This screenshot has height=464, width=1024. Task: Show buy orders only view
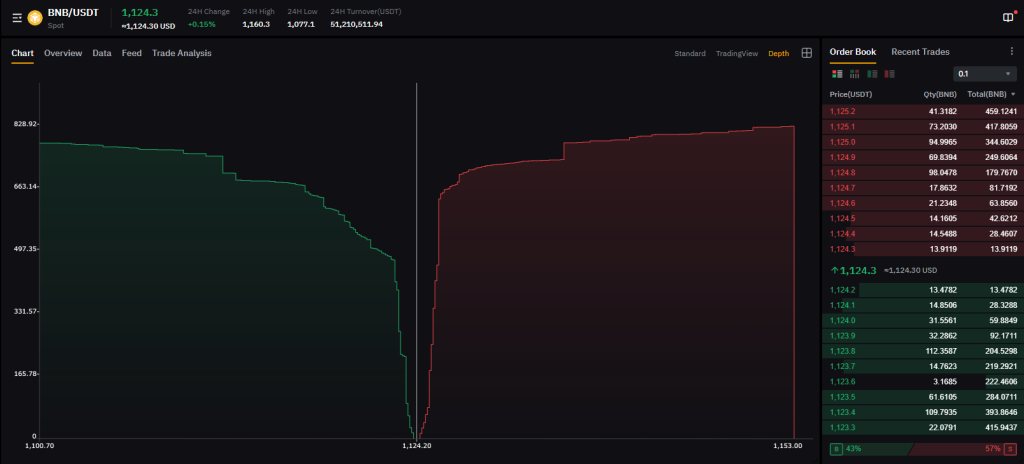pyautogui.click(x=872, y=74)
